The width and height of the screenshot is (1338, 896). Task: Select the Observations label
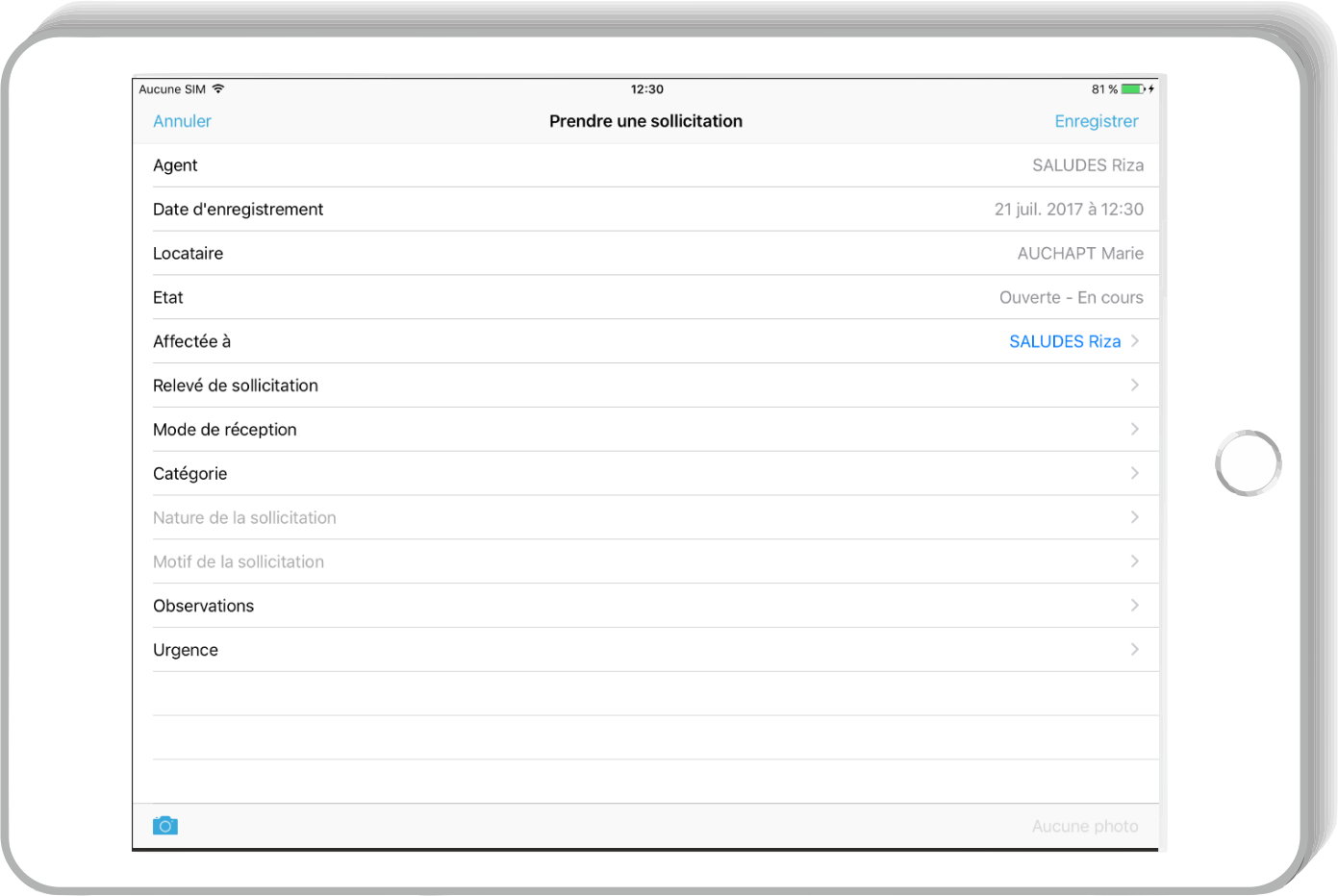(204, 606)
